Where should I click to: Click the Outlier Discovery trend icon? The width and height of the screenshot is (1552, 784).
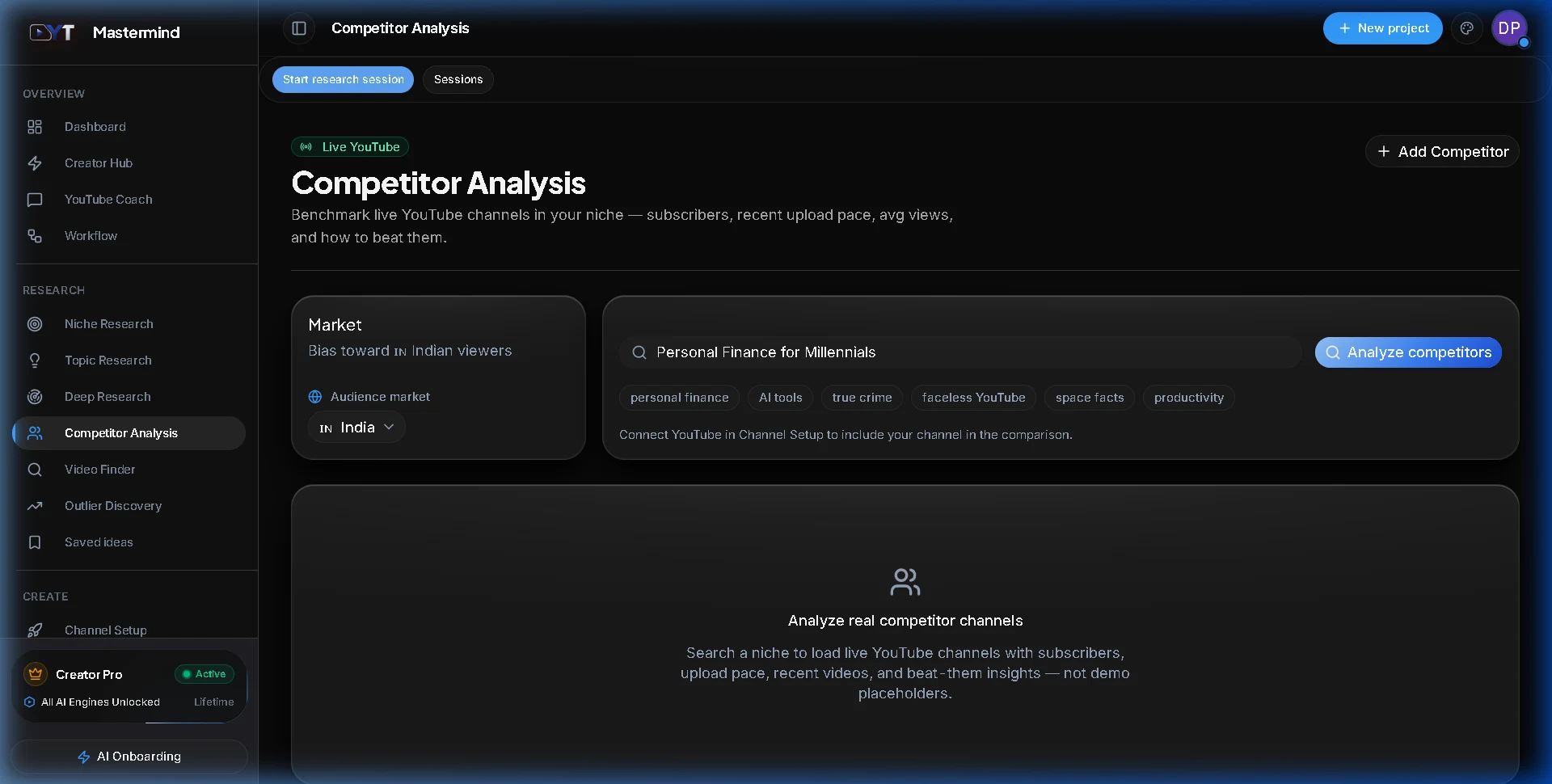click(x=35, y=506)
